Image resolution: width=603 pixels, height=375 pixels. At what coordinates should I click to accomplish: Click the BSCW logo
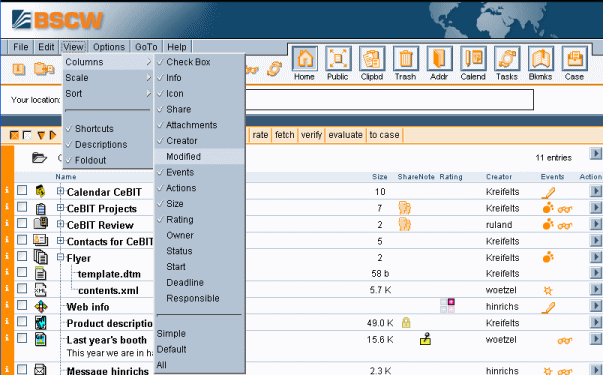(x=57, y=20)
